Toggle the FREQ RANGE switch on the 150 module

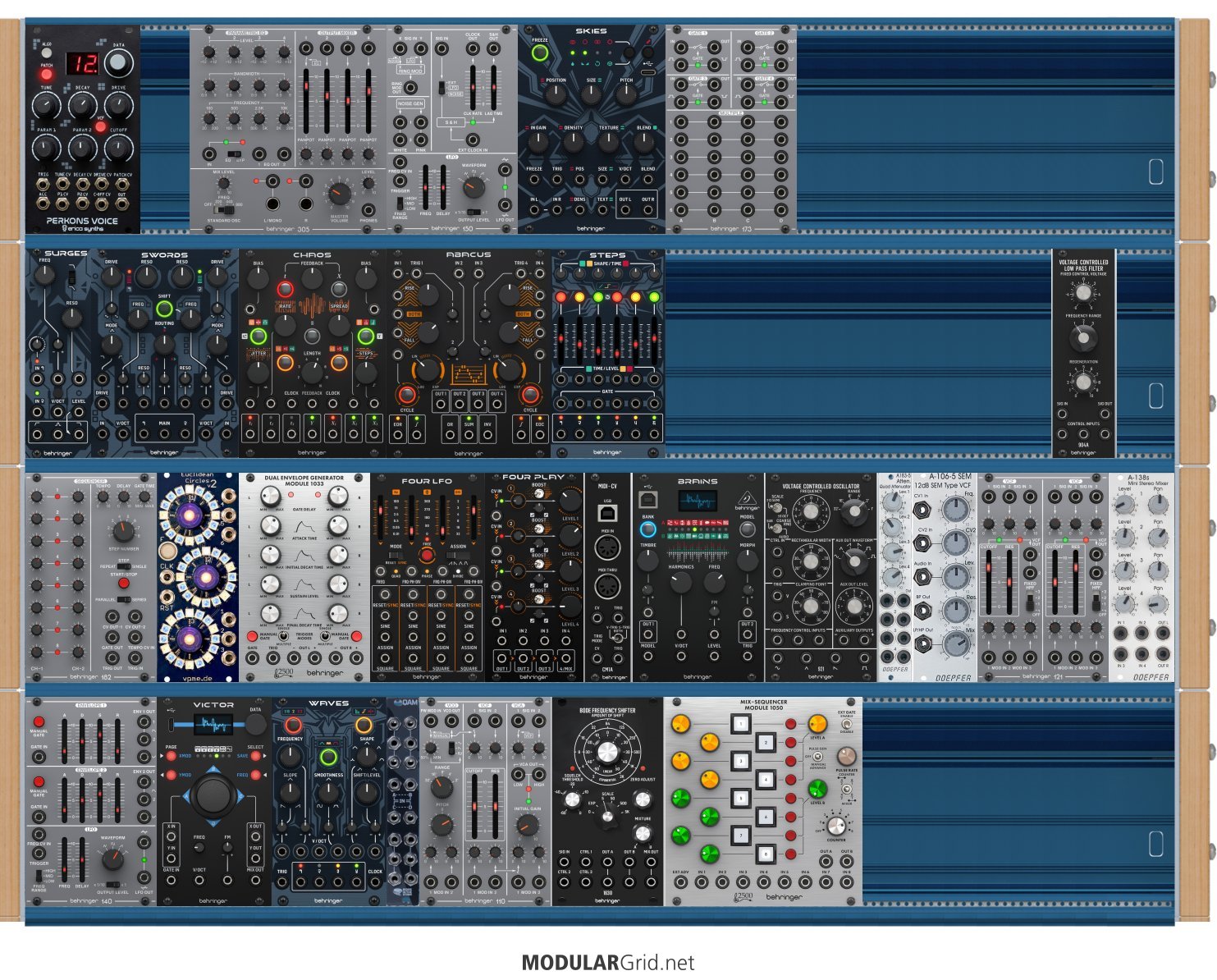(x=400, y=203)
